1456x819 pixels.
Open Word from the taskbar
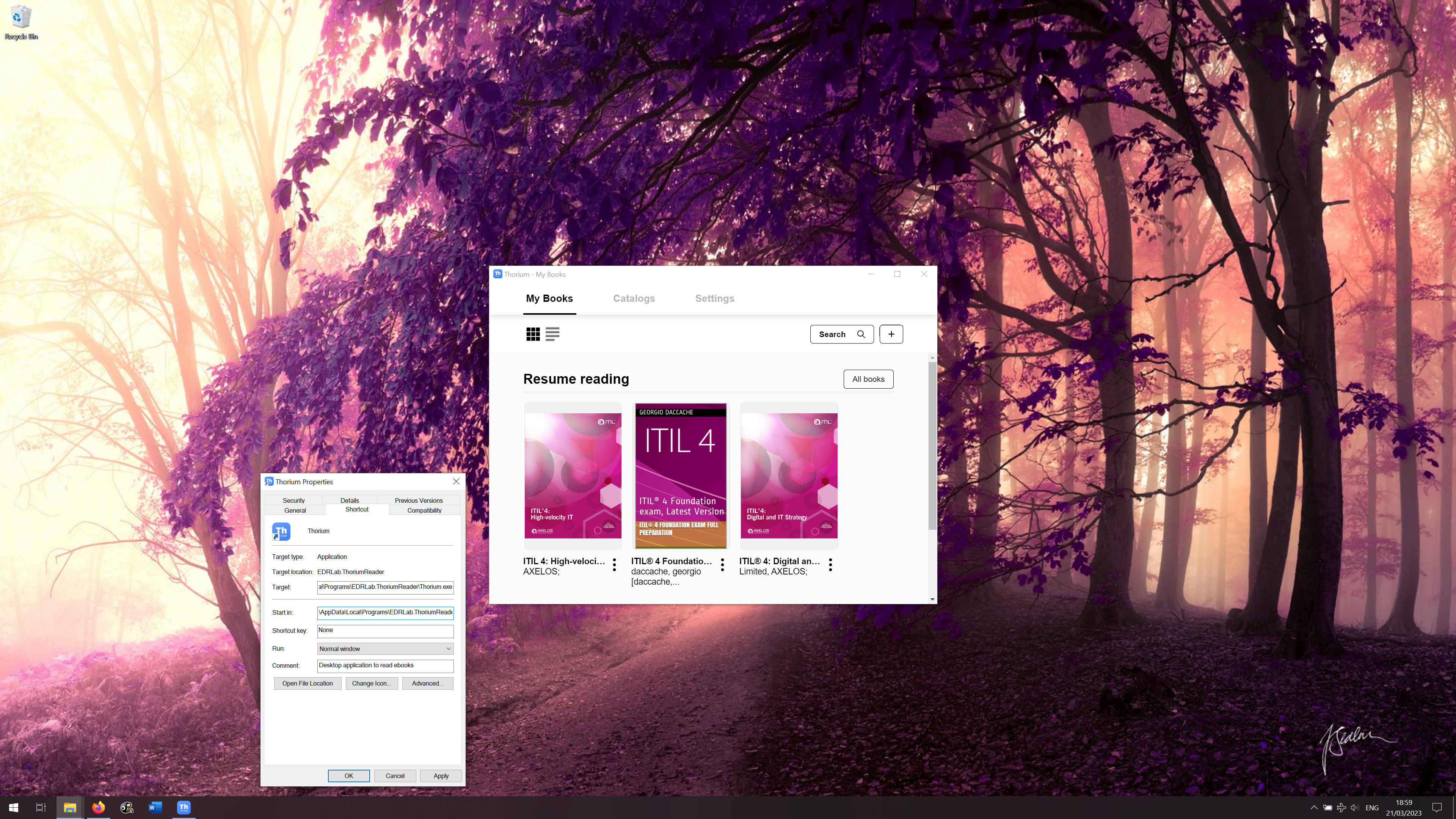click(155, 808)
